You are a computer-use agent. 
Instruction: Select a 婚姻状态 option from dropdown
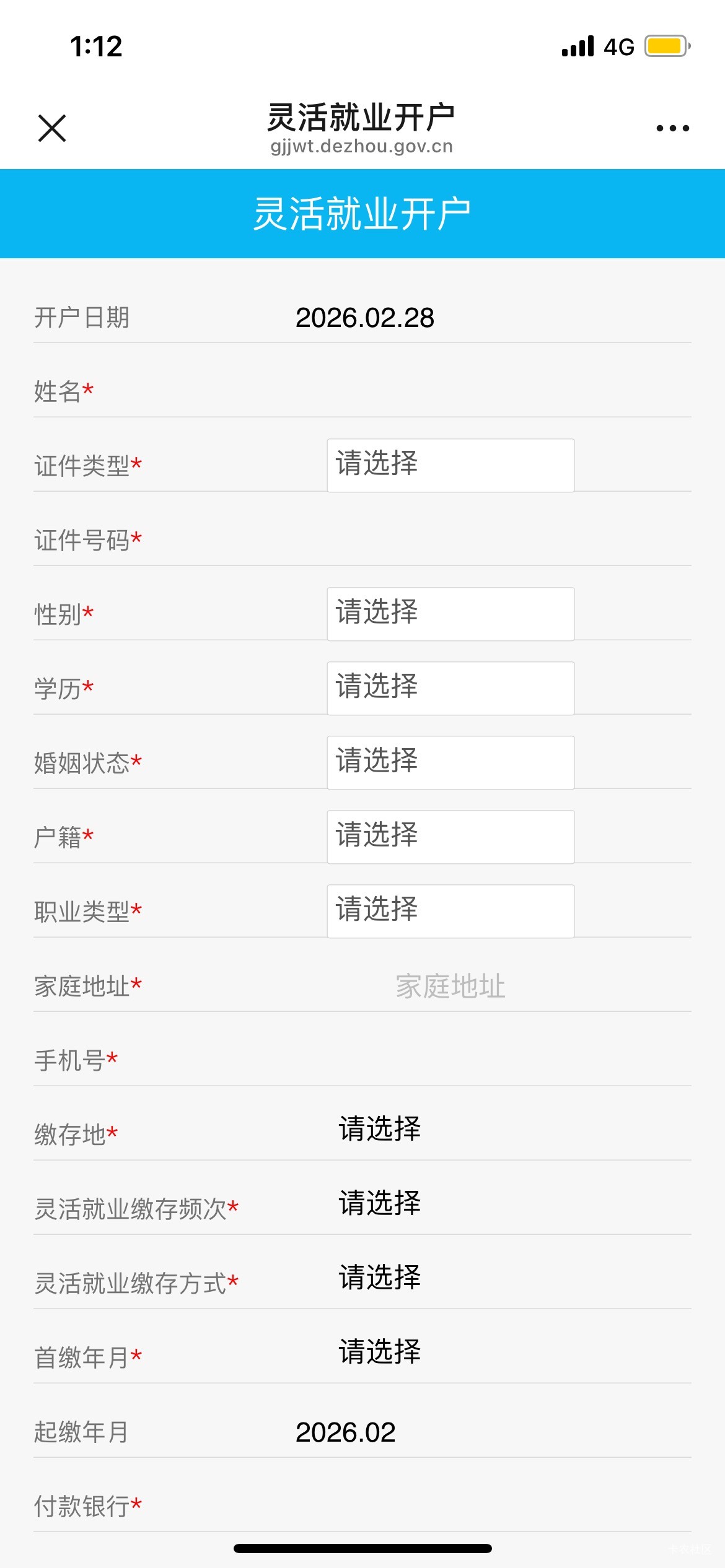[450, 762]
